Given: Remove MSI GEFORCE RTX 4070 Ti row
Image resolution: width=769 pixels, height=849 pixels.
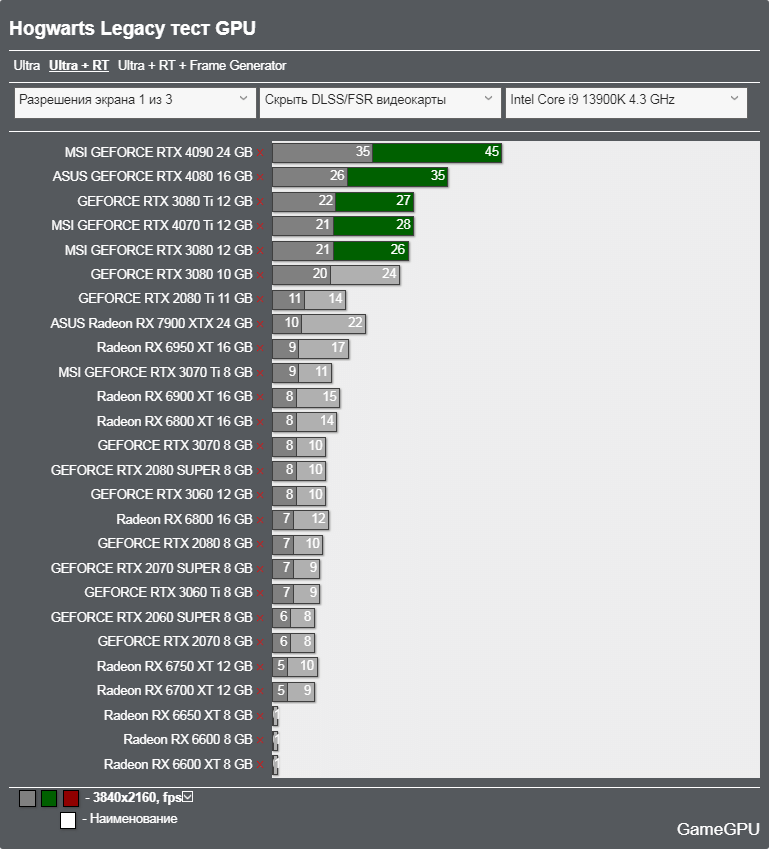Looking at the screenshot, I should coord(260,226).
